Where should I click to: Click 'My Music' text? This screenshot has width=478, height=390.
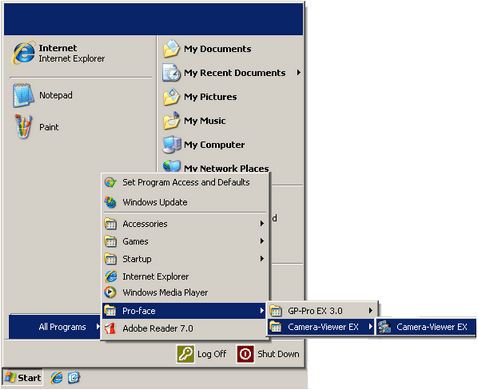(205, 121)
